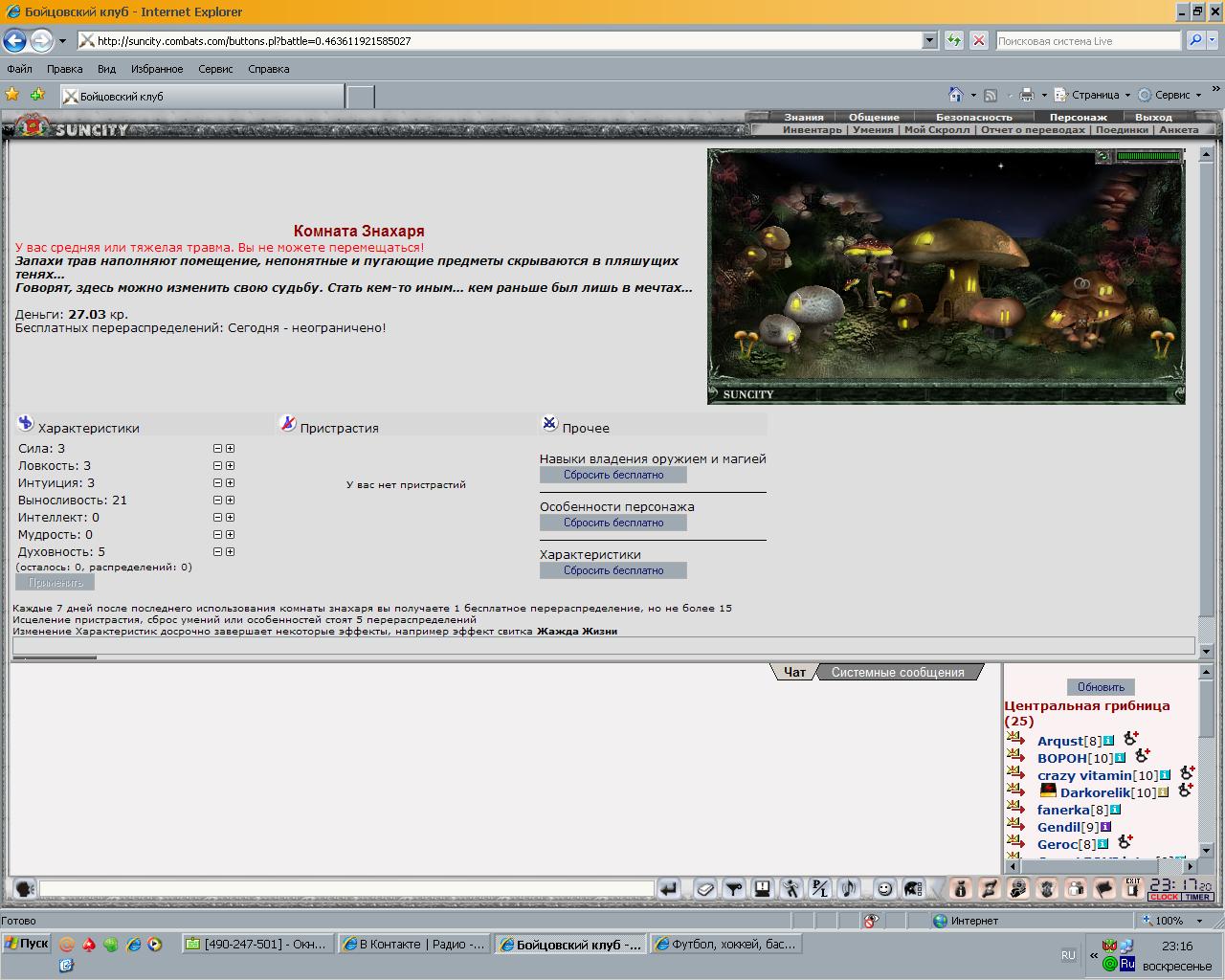
Task: Open the Персонаж game menu
Action: point(1078,117)
